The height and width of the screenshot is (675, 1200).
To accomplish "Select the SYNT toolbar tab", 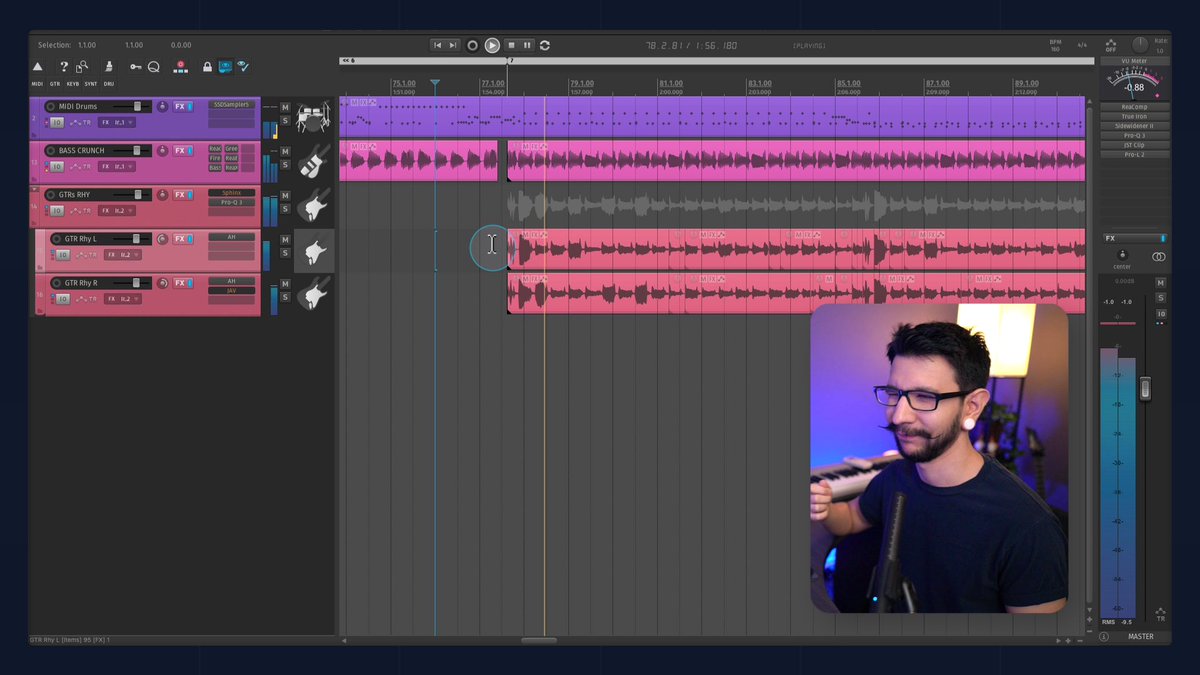I will [x=91, y=84].
